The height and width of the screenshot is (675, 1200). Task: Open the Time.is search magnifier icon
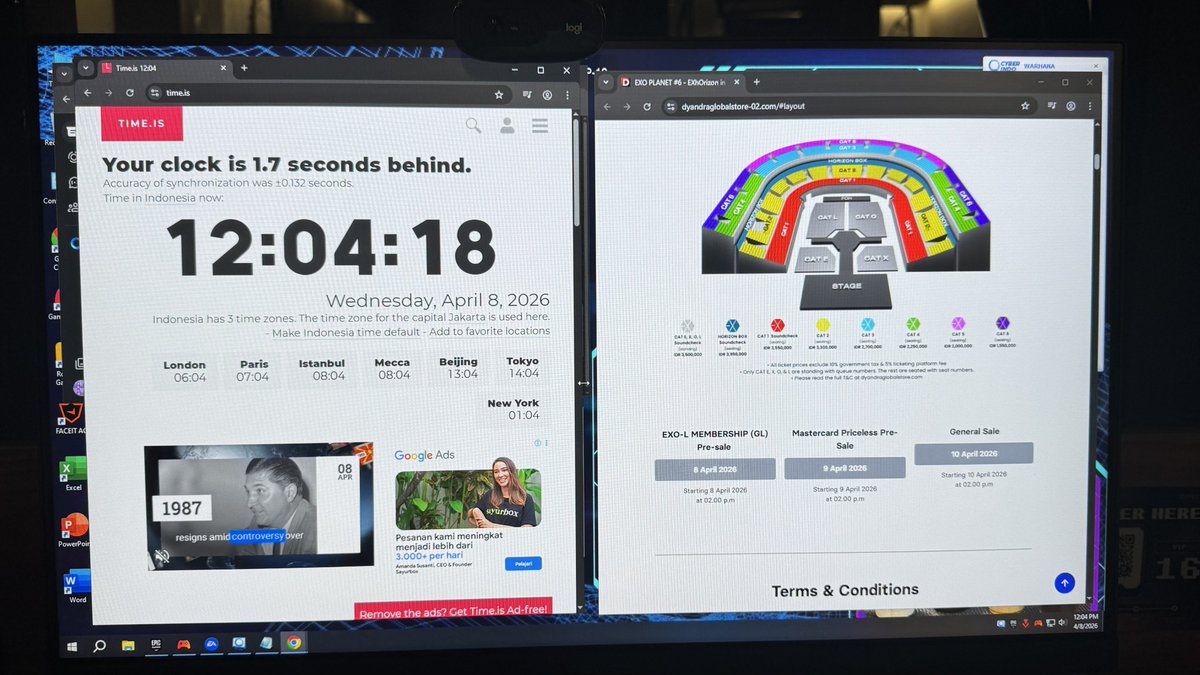pyautogui.click(x=473, y=125)
